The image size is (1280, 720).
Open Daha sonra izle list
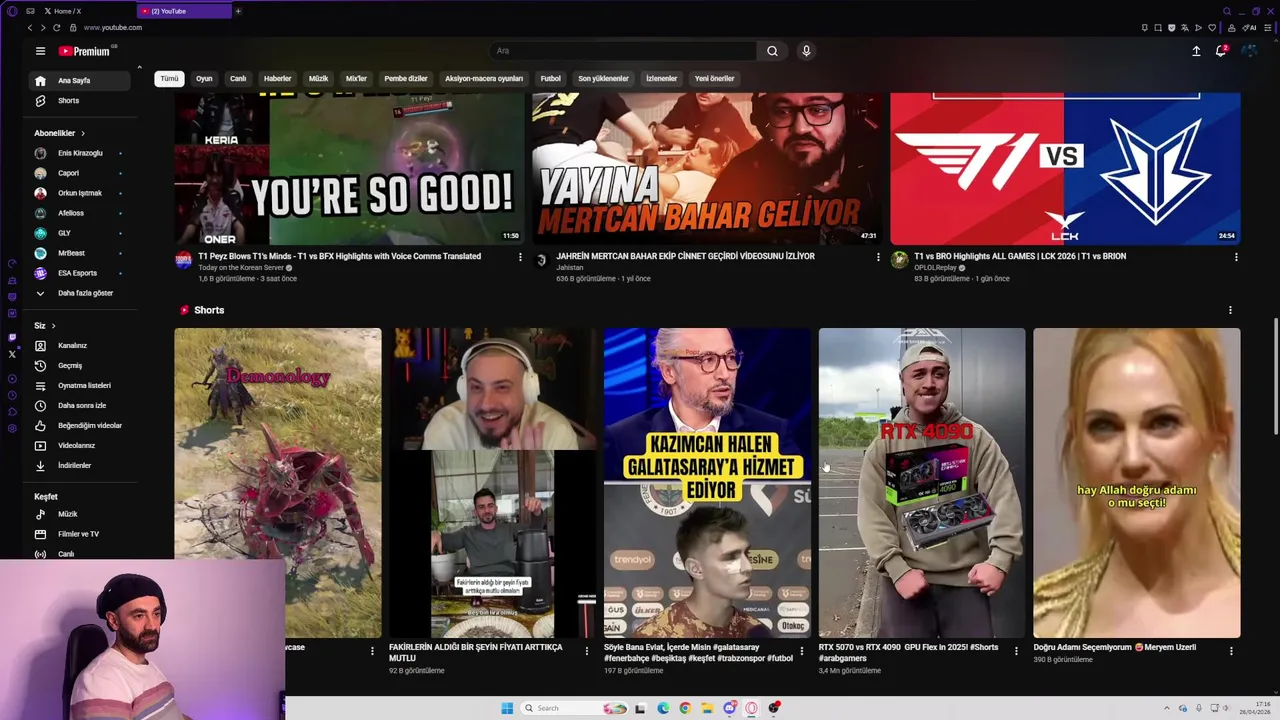81,406
